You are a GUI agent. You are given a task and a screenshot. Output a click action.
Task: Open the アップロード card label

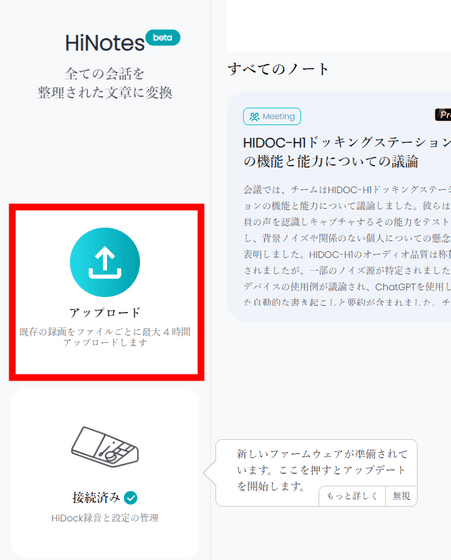tap(105, 312)
